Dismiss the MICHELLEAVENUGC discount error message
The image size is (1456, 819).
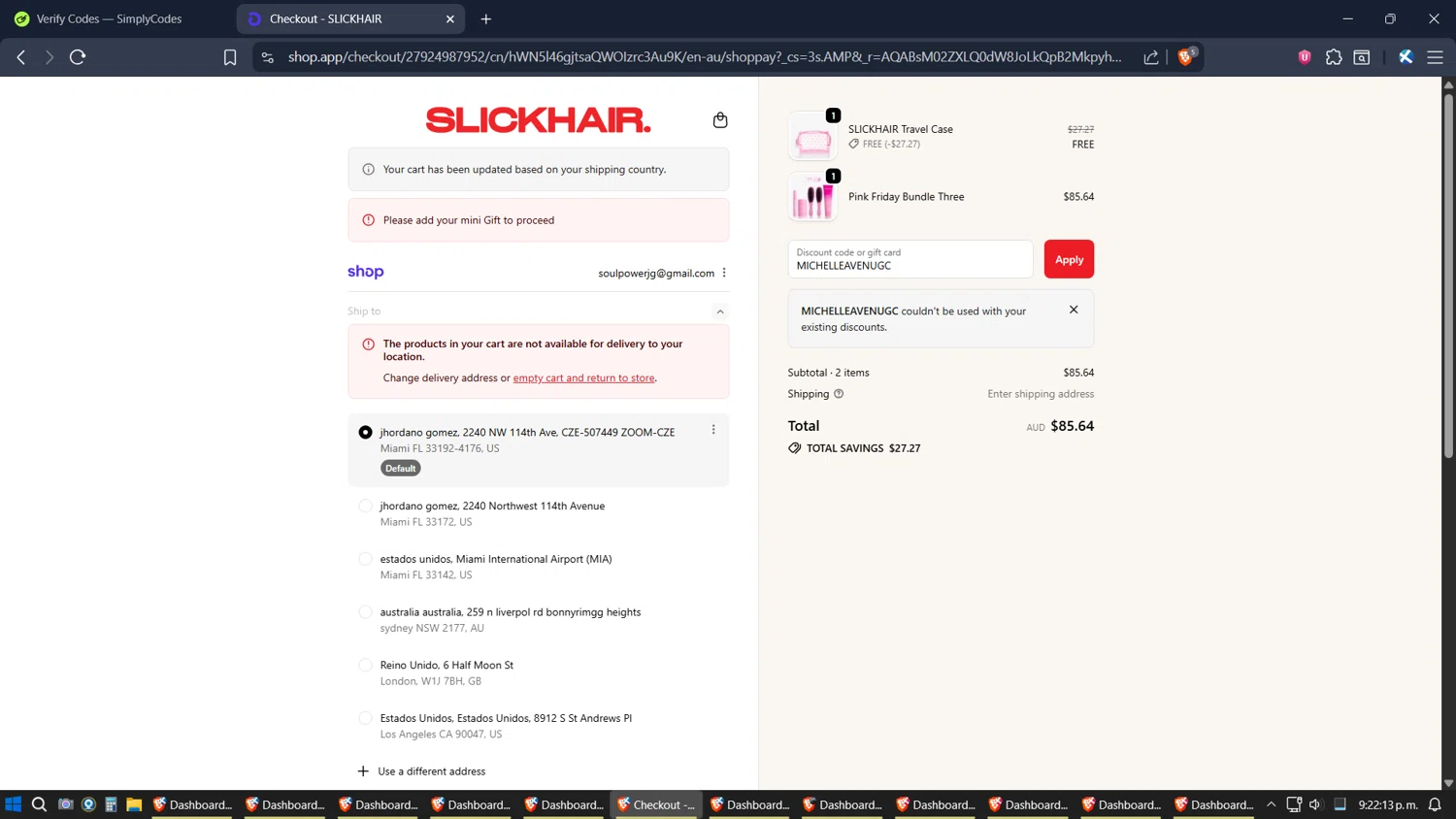coord(1074,310)
